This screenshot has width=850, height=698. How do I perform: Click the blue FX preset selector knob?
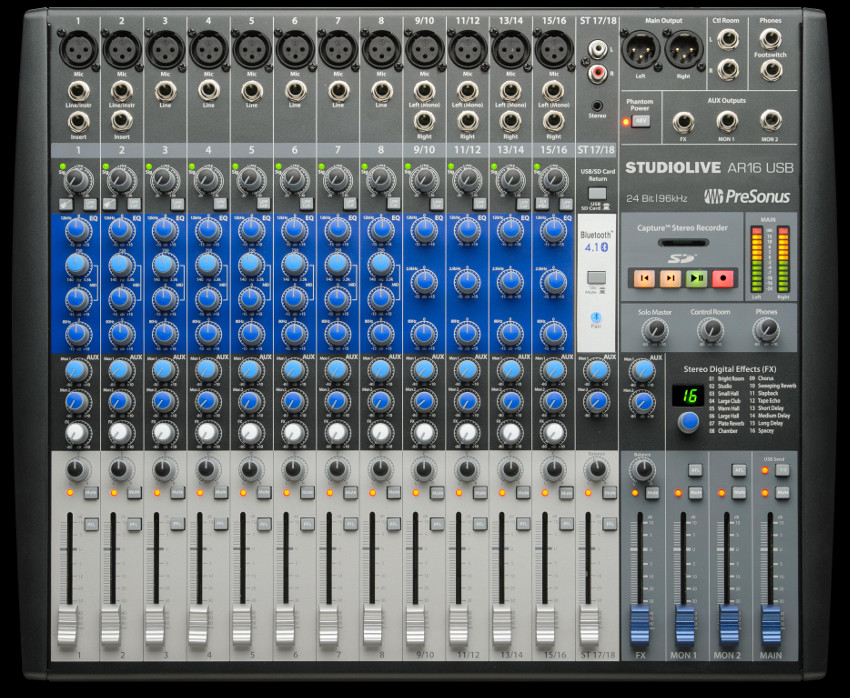688,422
